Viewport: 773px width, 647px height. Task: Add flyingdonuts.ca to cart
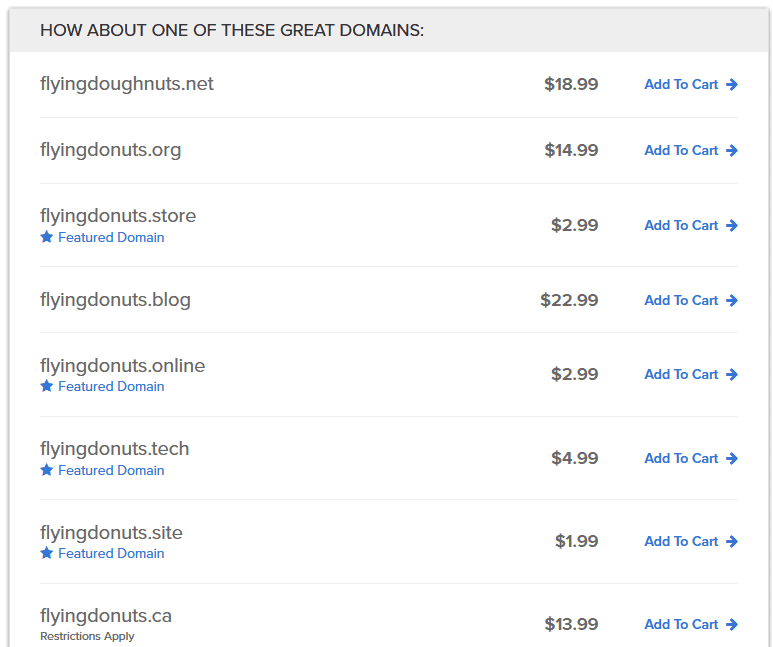(x=691, y=624)
